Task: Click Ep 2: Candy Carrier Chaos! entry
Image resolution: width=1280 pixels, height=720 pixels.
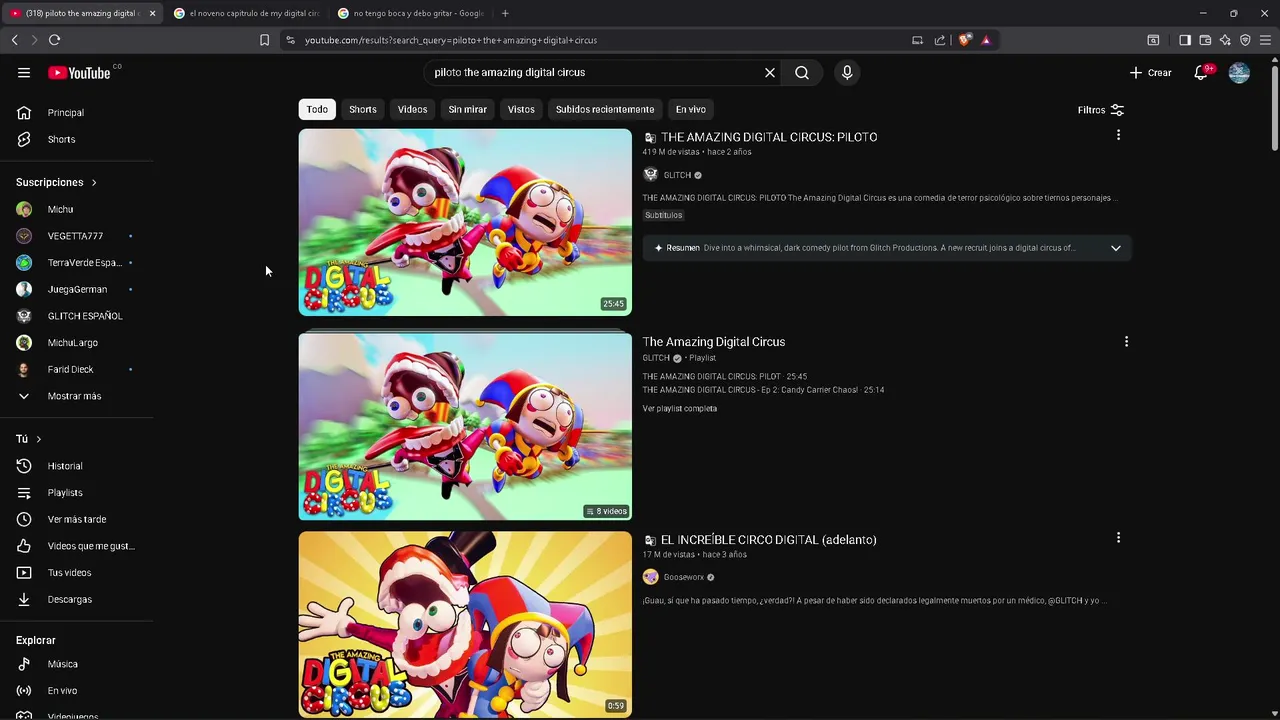Action: click(x=763, y=390)
